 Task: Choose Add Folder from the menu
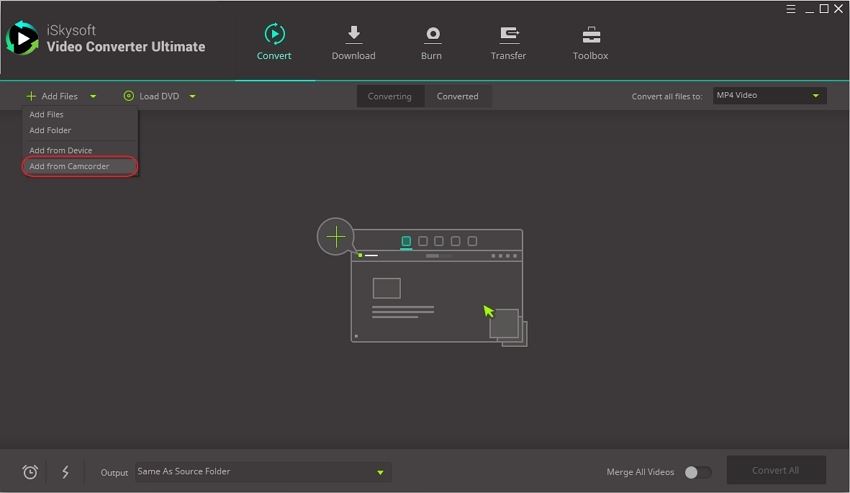pyautogui.click(x=50, y=130)
